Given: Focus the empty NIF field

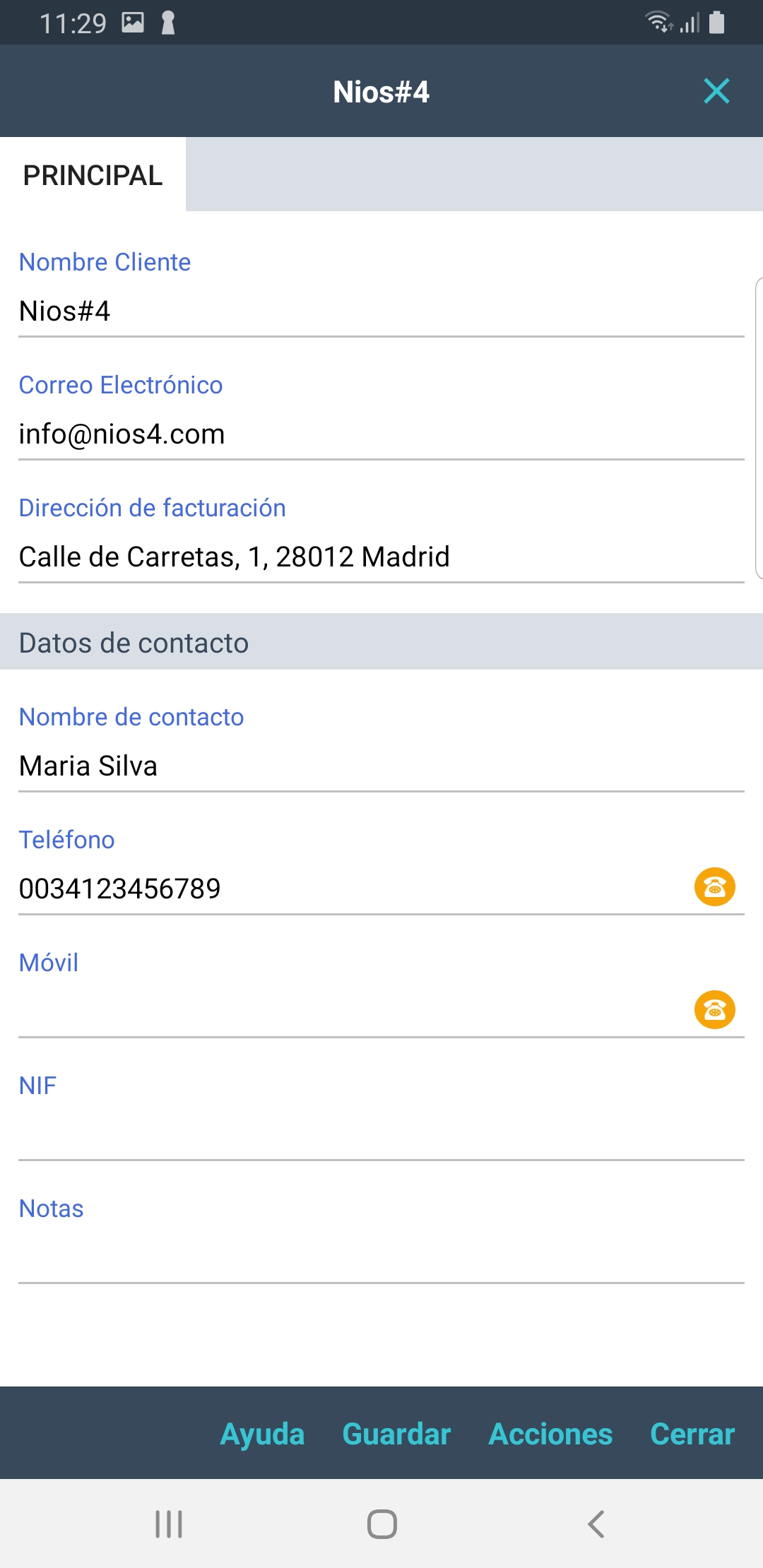Looking at the screenshot, I should tap(381, 1134).
